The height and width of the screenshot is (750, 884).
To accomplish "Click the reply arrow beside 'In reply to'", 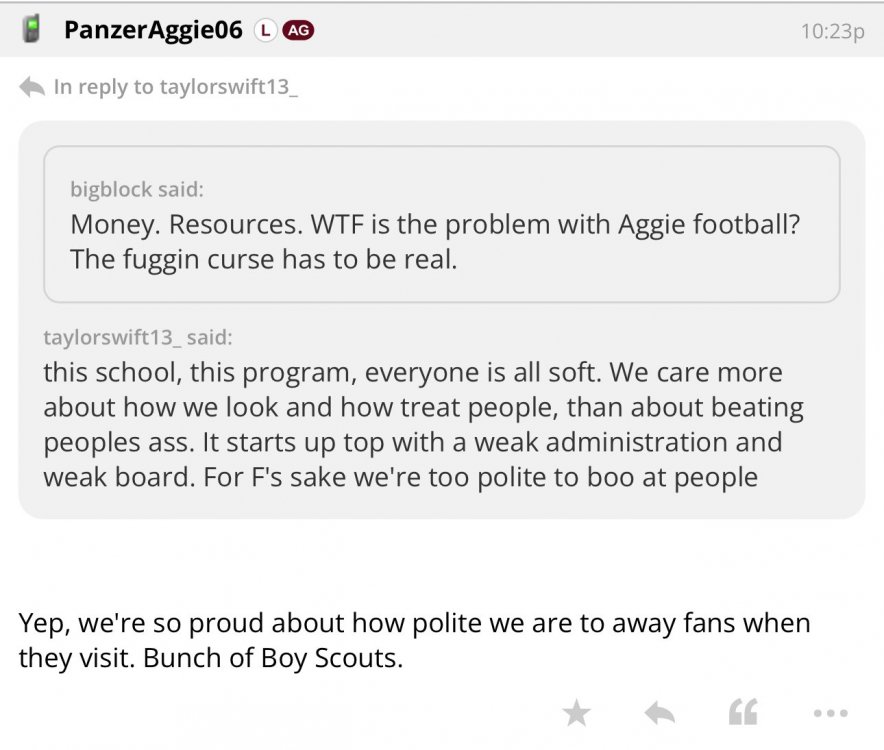I will pos(32,87).
